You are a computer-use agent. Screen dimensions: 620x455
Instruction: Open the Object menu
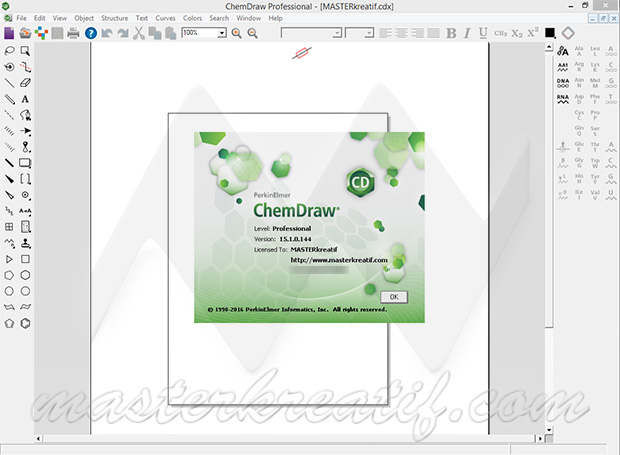point(84,18)
